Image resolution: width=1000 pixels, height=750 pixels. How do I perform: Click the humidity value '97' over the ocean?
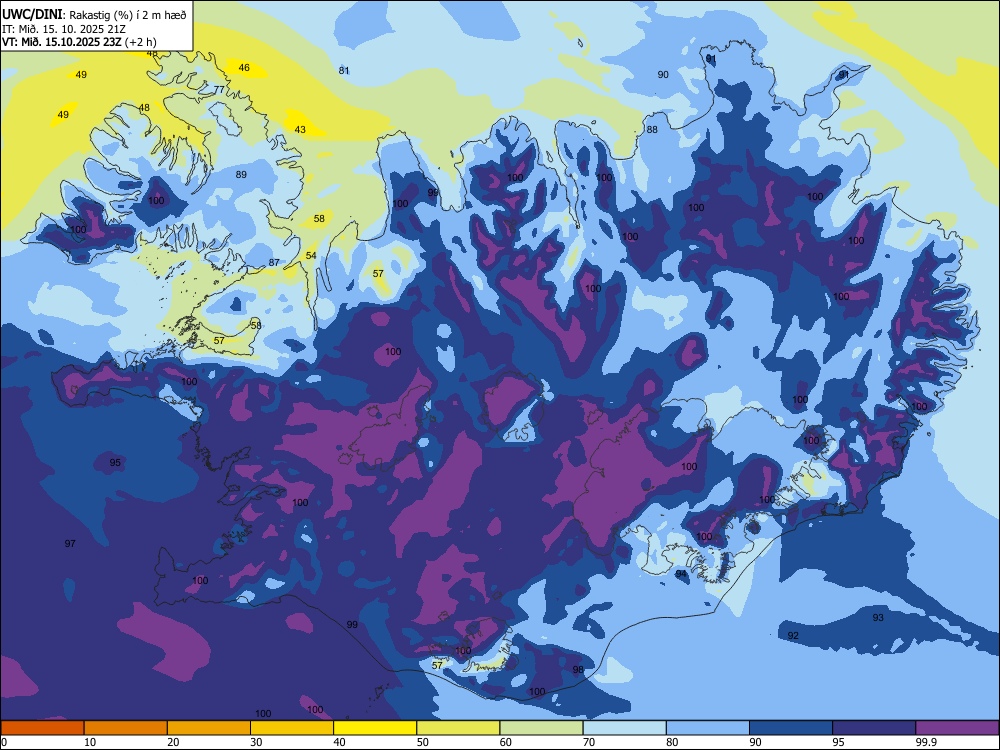(70, 543)
